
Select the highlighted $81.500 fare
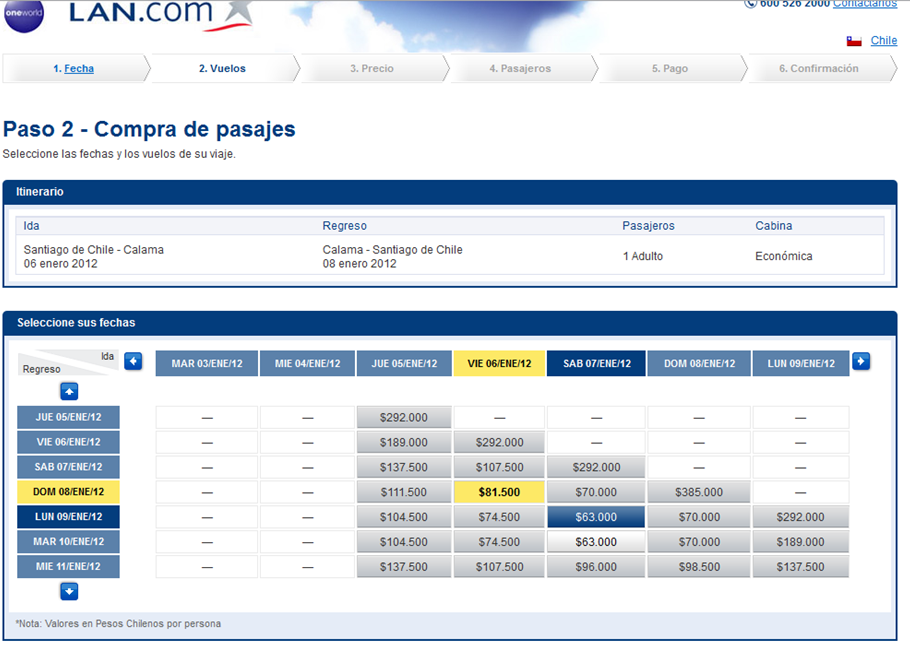(x=499, y=492)
